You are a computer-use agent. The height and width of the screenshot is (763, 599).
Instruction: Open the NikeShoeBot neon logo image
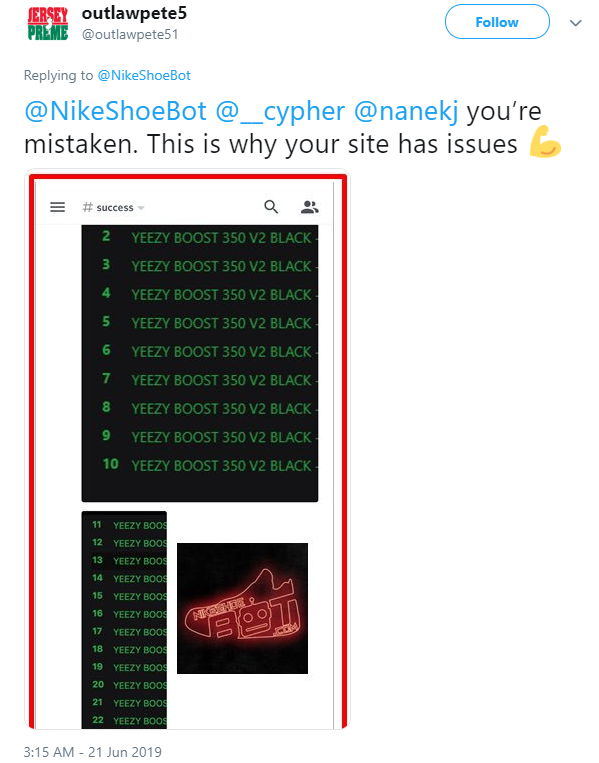coord(242,608)
